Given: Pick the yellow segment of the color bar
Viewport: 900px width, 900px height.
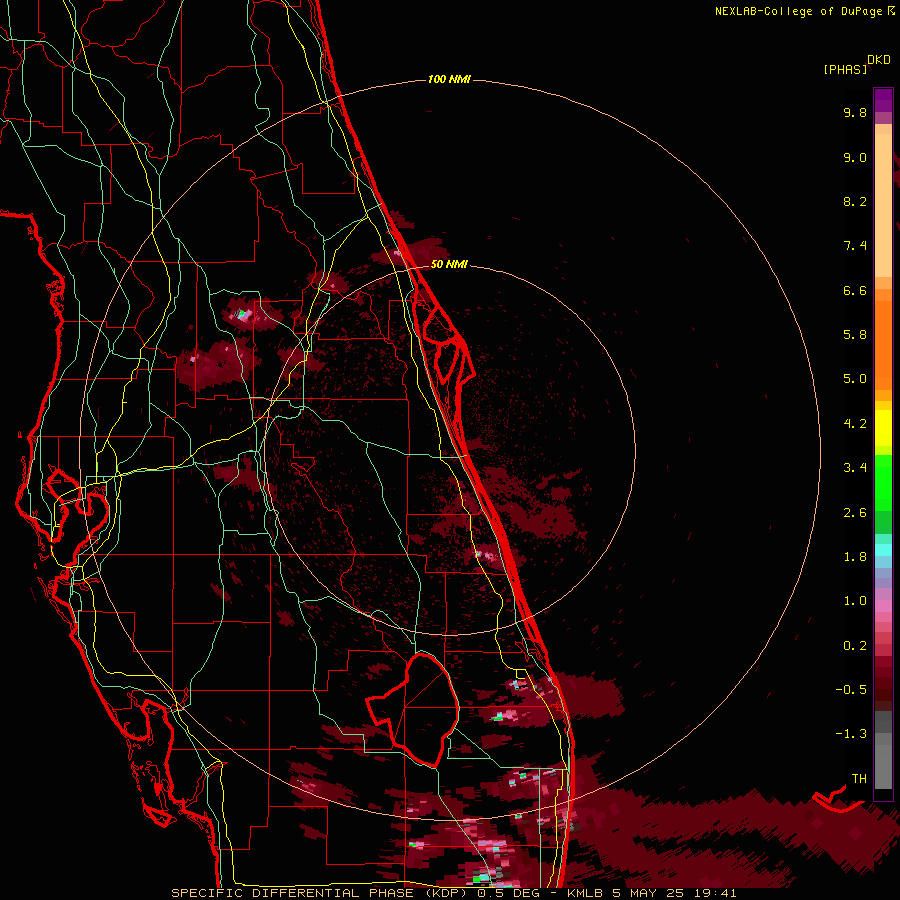Looking at the screenshot, I should (x=883, y=428).
